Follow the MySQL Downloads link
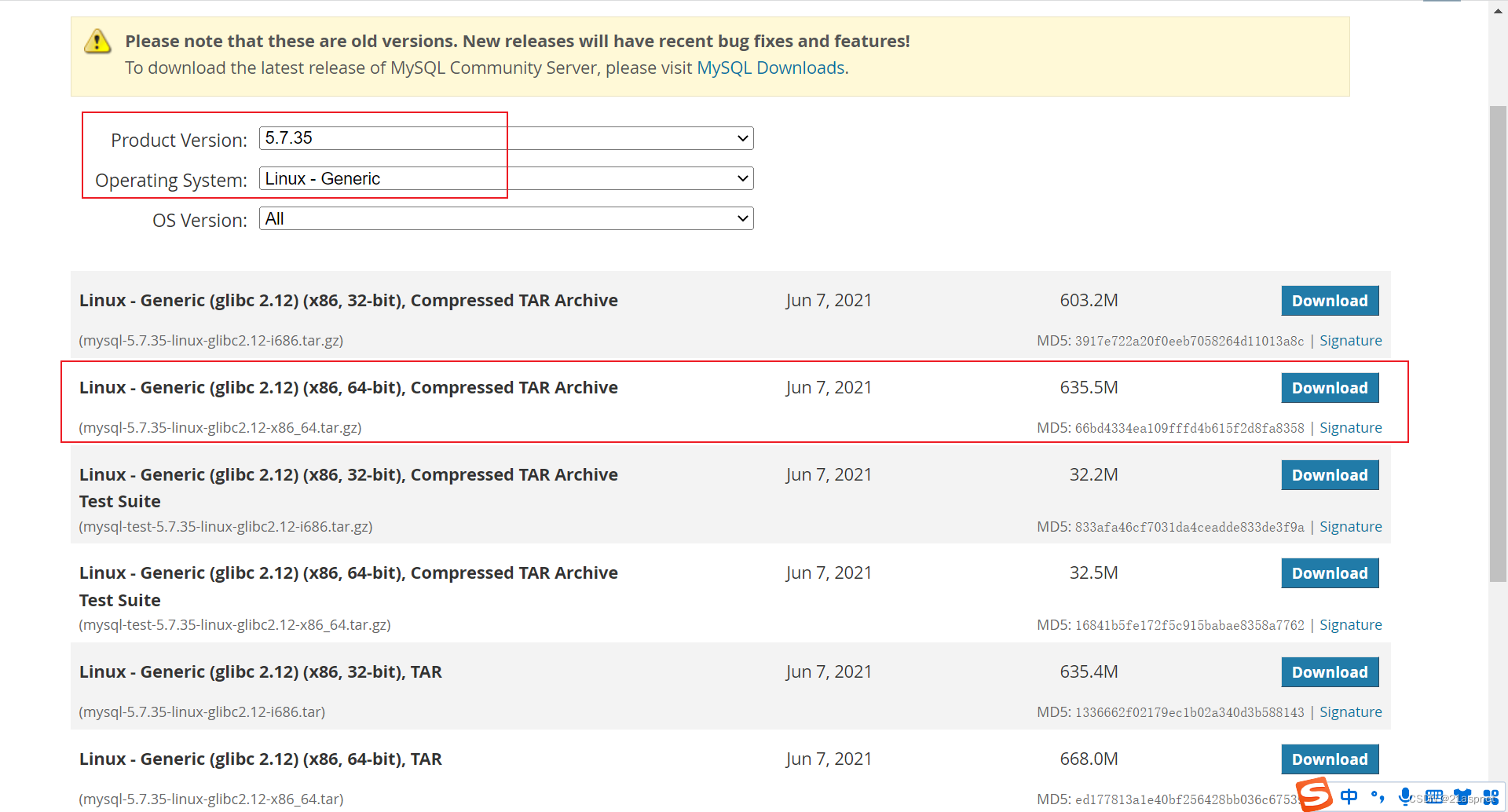1508x812 pixels. click(x=770, y=68)
